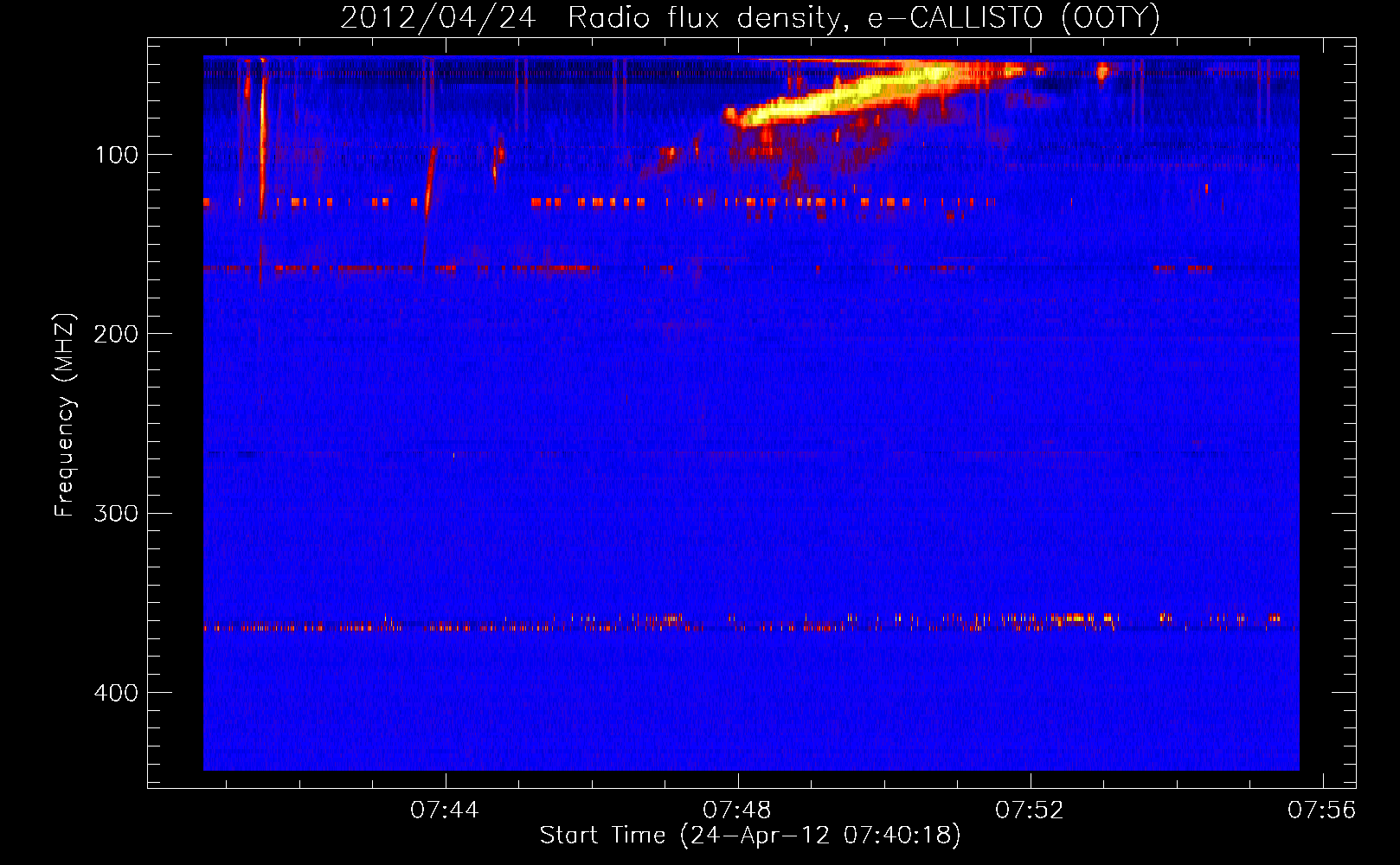Viewport: 1400px width, 865px height.
Task: Click the 07:52 time tick label
Action: [x=1030, y=811]
